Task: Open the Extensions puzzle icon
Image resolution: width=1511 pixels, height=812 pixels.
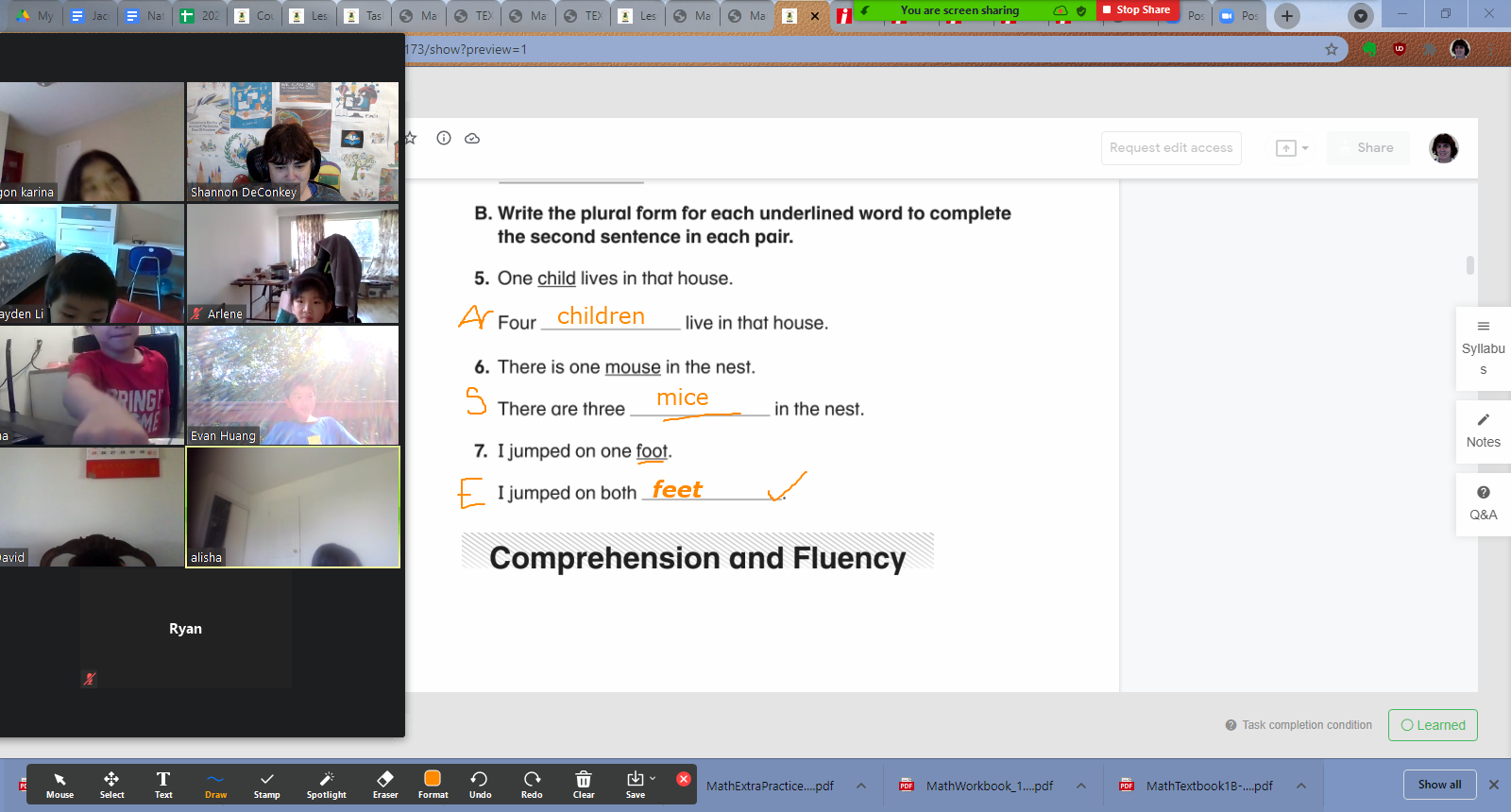Action: [1430, 49]
